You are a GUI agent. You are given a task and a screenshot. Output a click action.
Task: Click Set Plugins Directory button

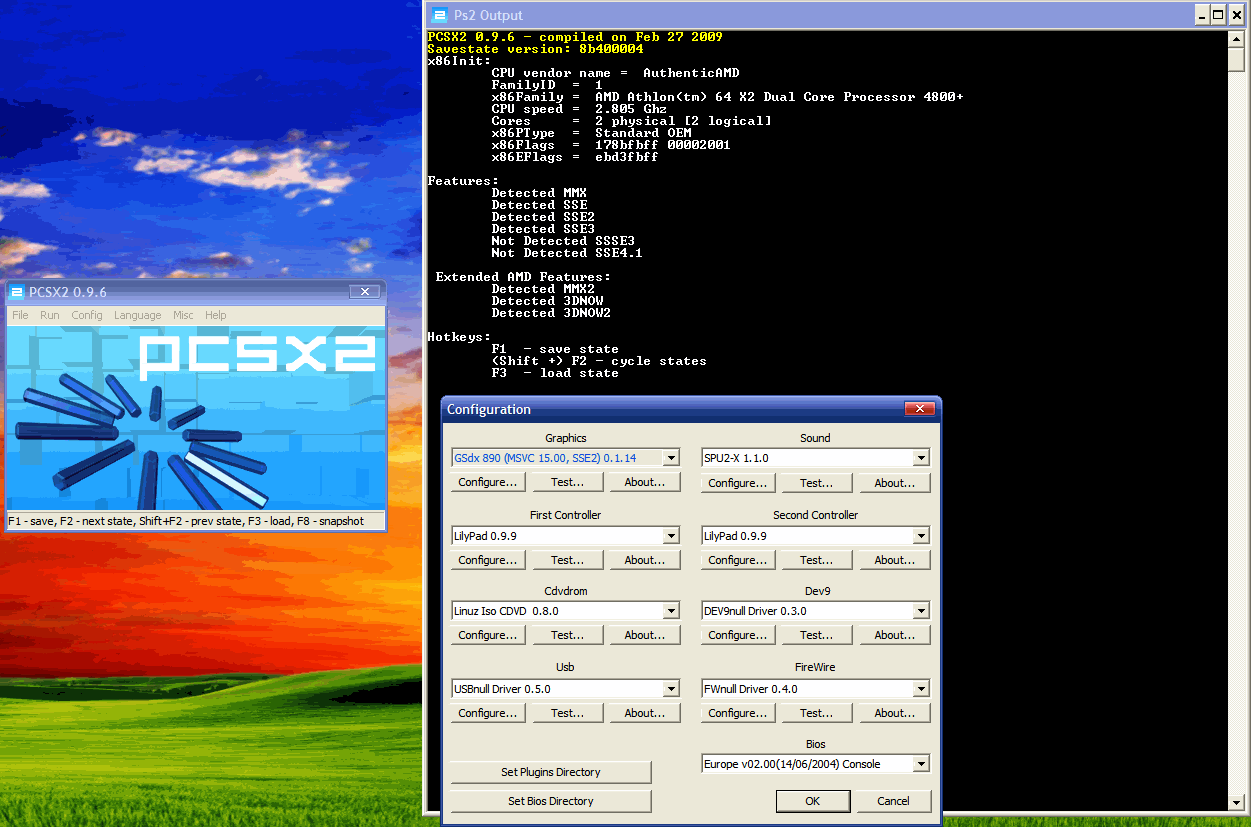pyautogui.click(x=551, y=772)
